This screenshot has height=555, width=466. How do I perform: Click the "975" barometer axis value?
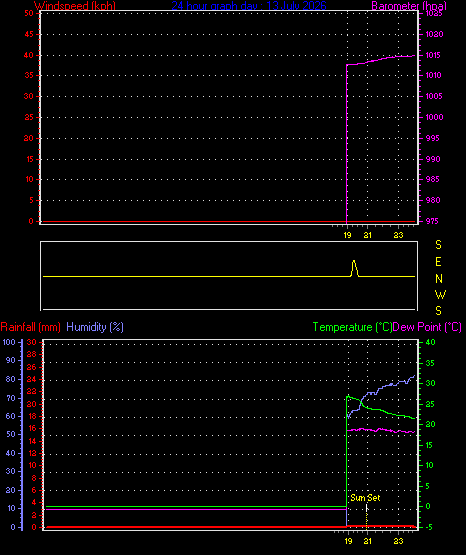pos(432,221)
